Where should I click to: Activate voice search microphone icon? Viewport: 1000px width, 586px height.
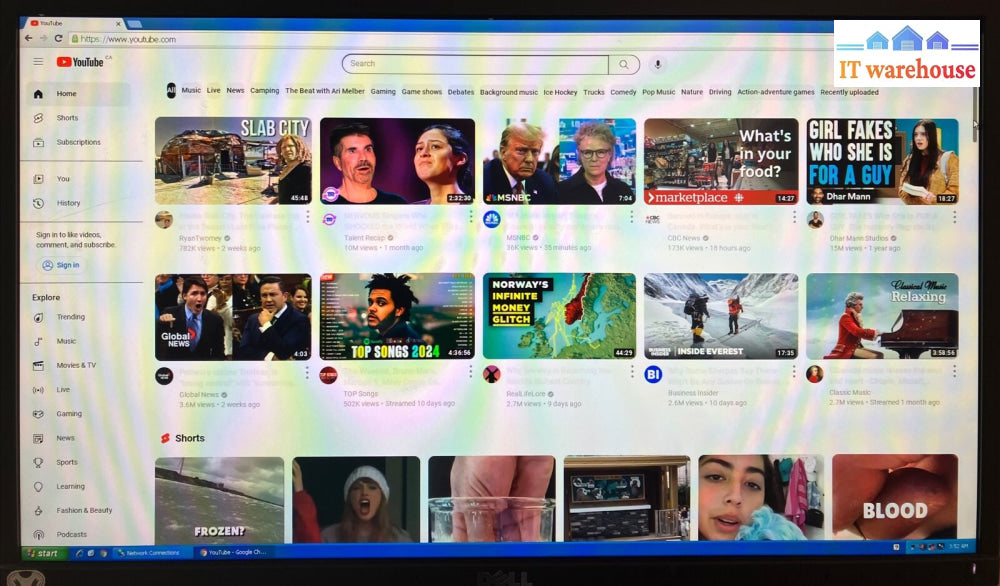(x=657, y=64)
